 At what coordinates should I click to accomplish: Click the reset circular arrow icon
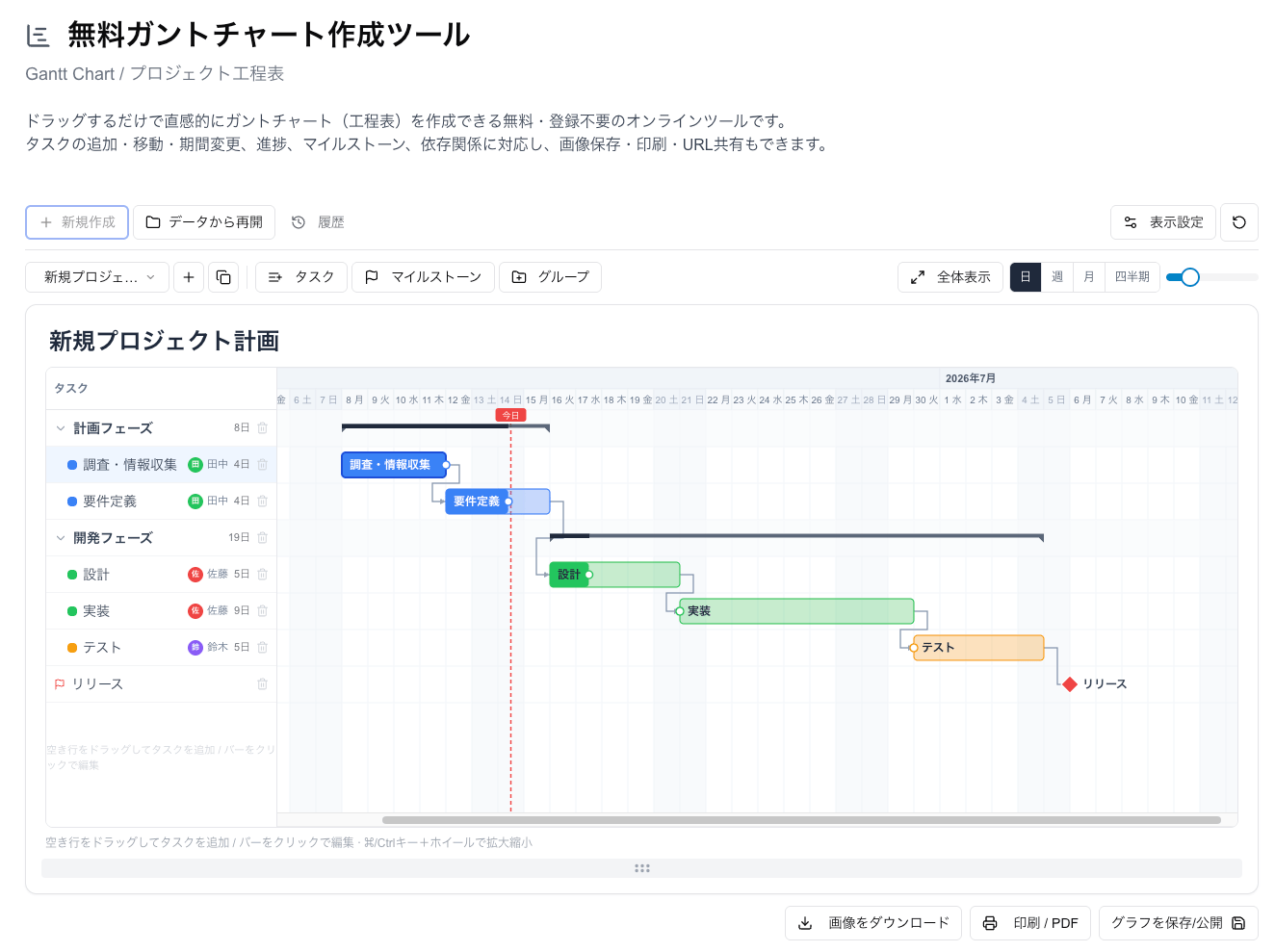coord(1239,222)
